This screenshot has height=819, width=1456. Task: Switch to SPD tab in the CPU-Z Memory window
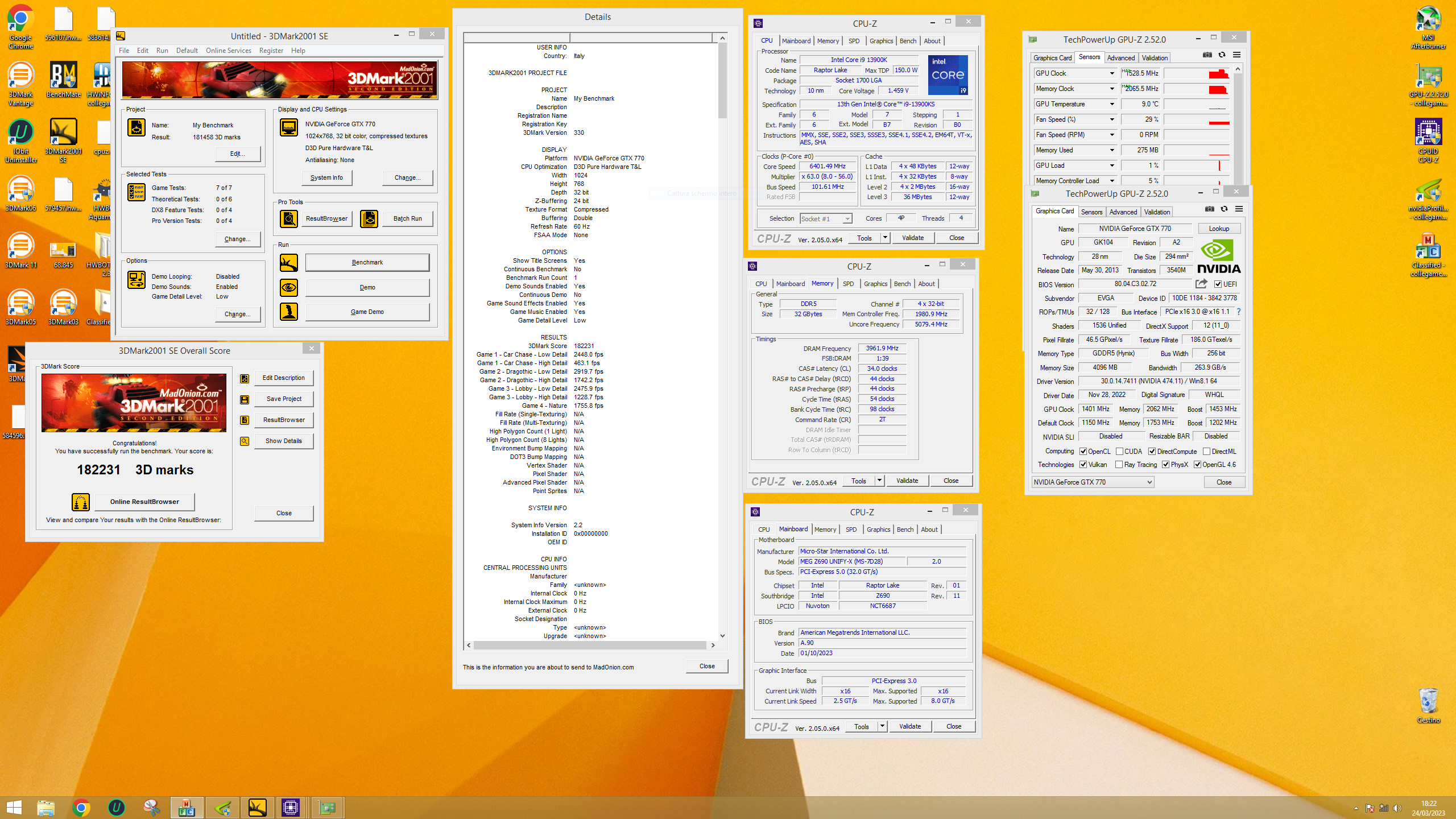pos(848,284)
